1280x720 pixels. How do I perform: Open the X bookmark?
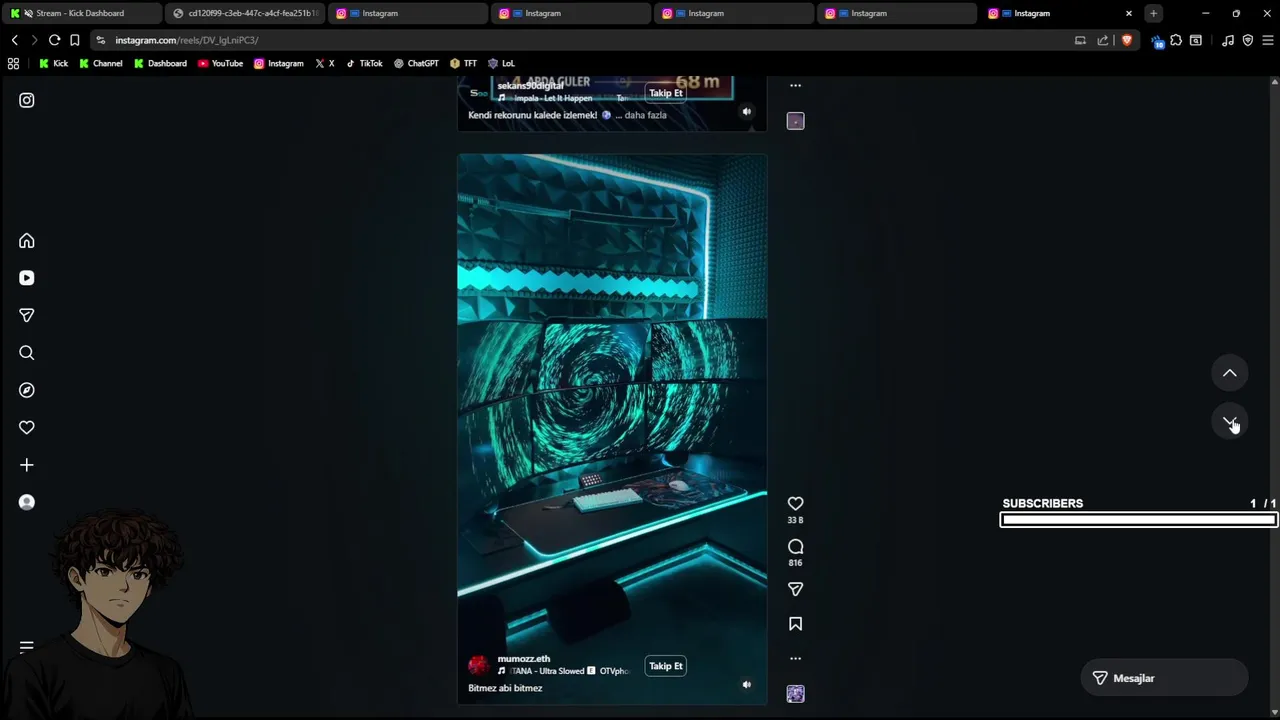pos(324,63)
